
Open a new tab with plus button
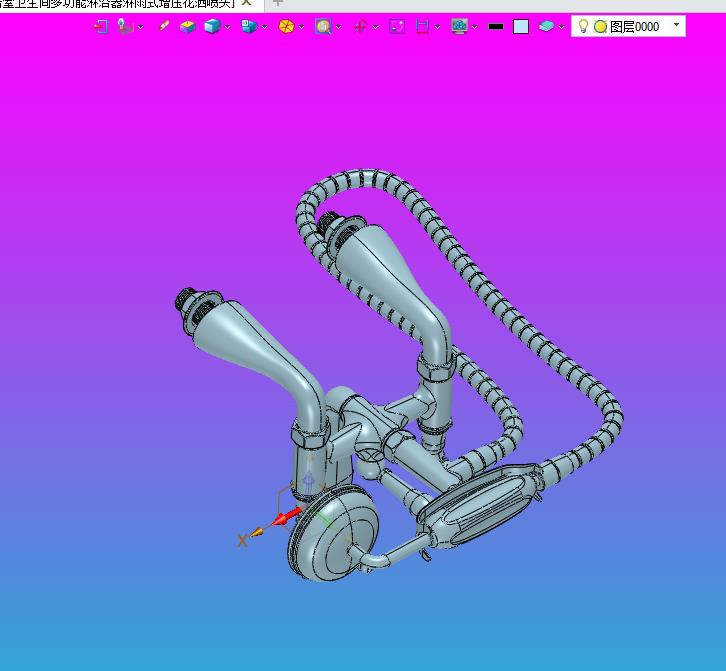tap(277, 3)
